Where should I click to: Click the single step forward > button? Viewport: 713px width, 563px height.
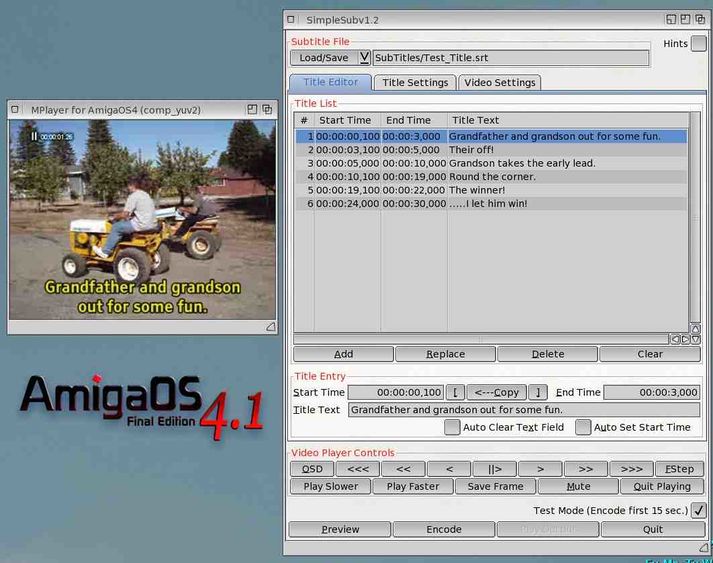[540, 468]
